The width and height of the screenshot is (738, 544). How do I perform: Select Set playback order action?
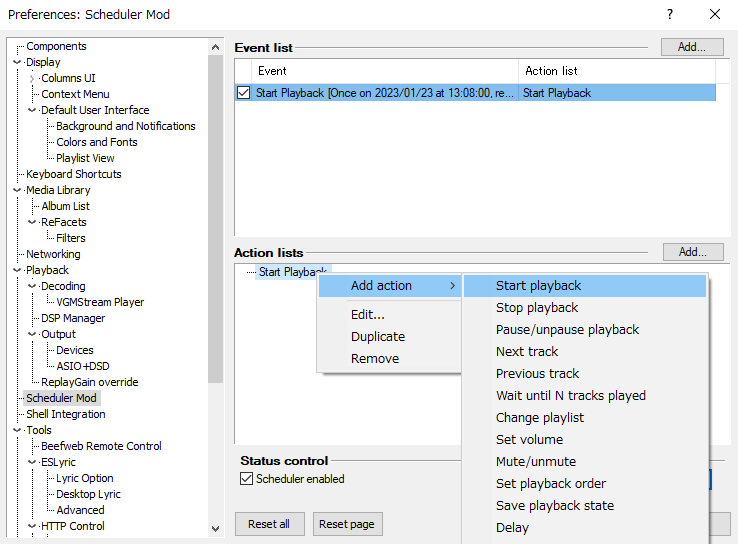585,483
